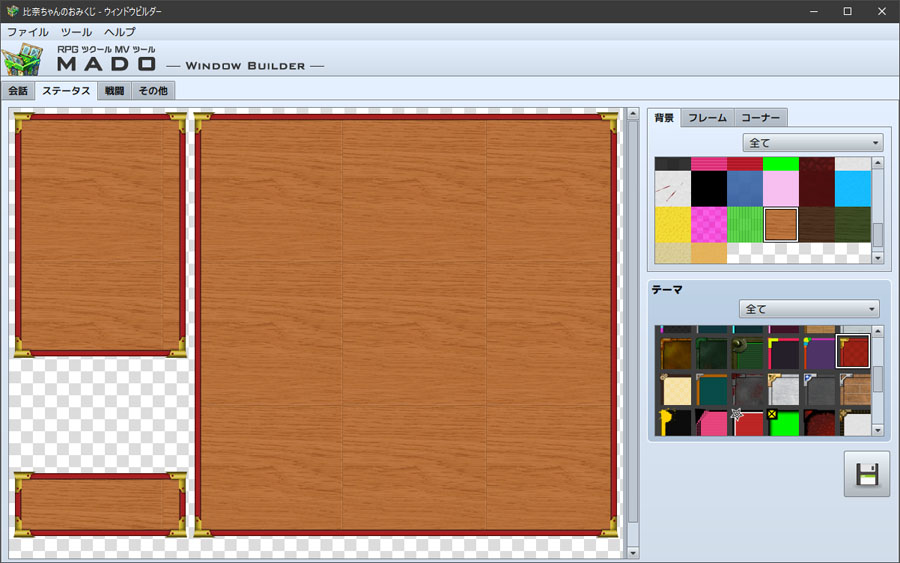Choose the bright green solid background swatch
This screenshot has height=563, width=900.
[x=781, y=164]
